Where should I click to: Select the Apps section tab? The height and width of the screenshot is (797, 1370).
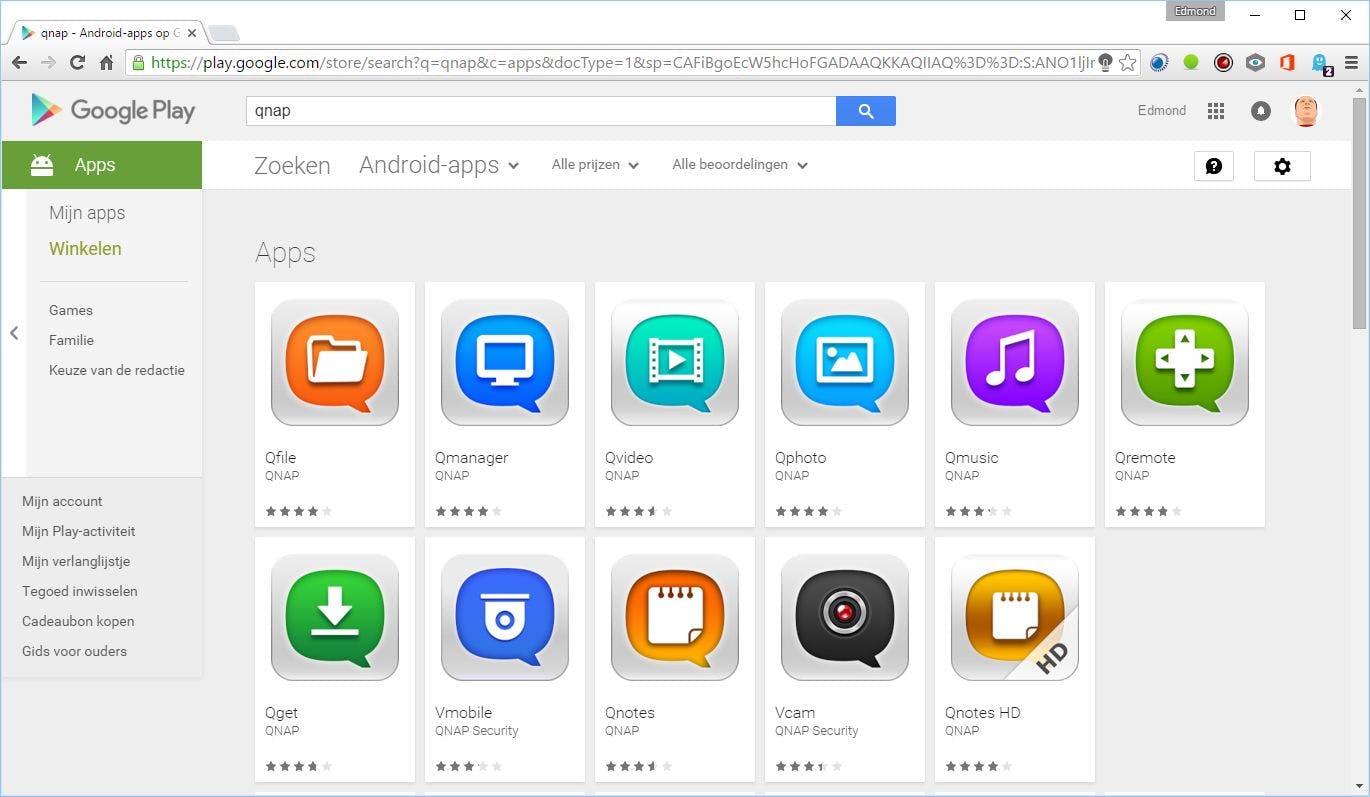coord(102,165)
